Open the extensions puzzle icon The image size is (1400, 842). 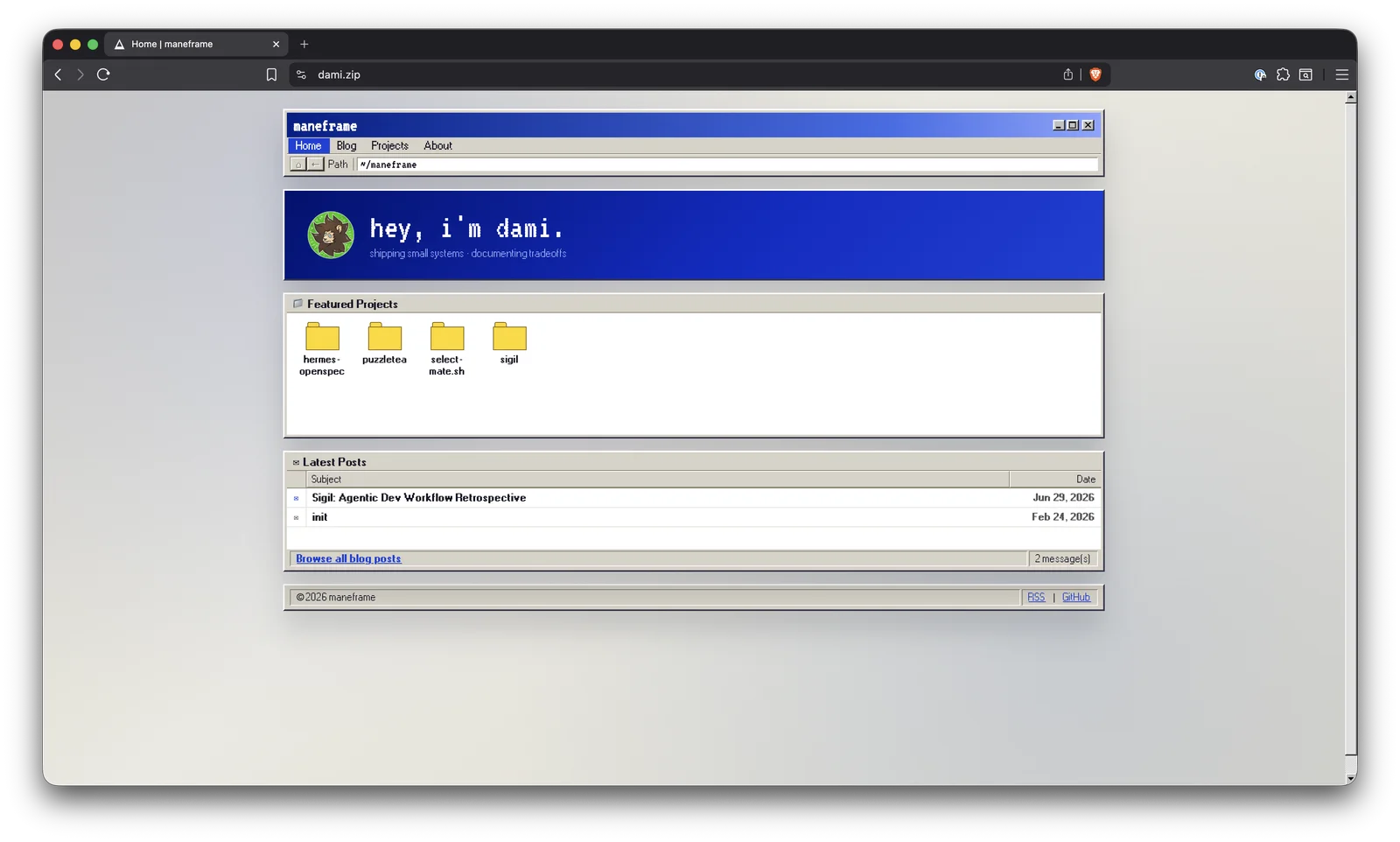[x=1283, y=74]
